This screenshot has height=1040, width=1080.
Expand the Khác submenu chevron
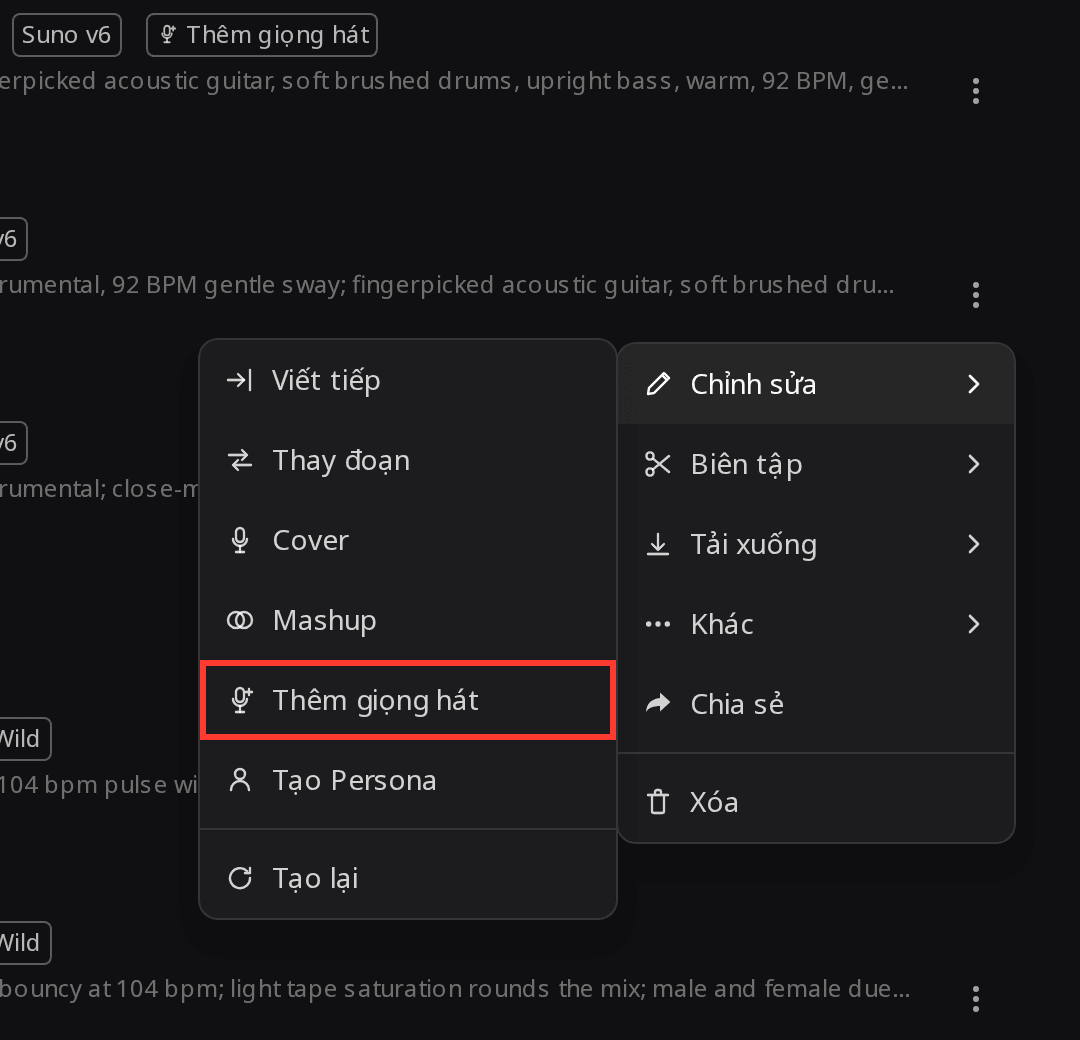pos(973,624)
